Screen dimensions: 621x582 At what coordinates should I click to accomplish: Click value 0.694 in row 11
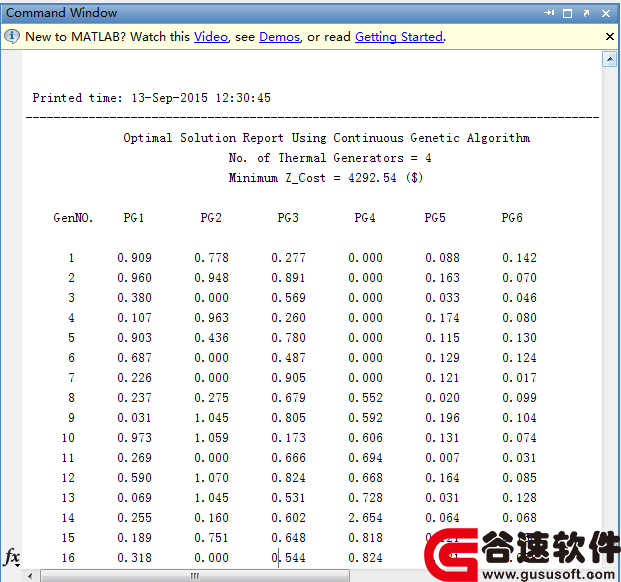[365, 458]
